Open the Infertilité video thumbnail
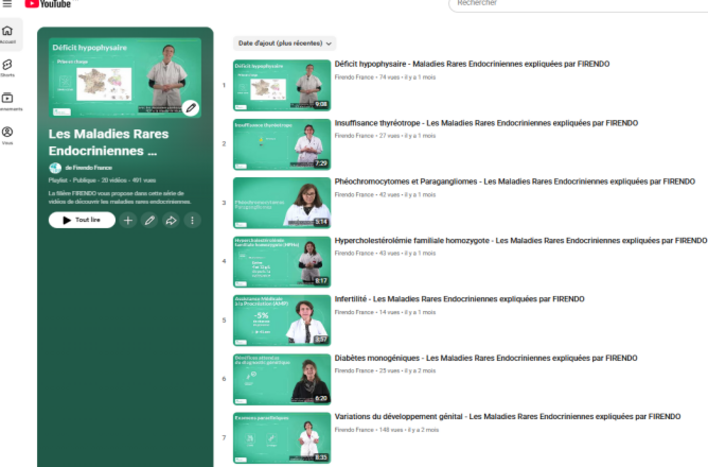The image size is (708, 467). (281, 319)
